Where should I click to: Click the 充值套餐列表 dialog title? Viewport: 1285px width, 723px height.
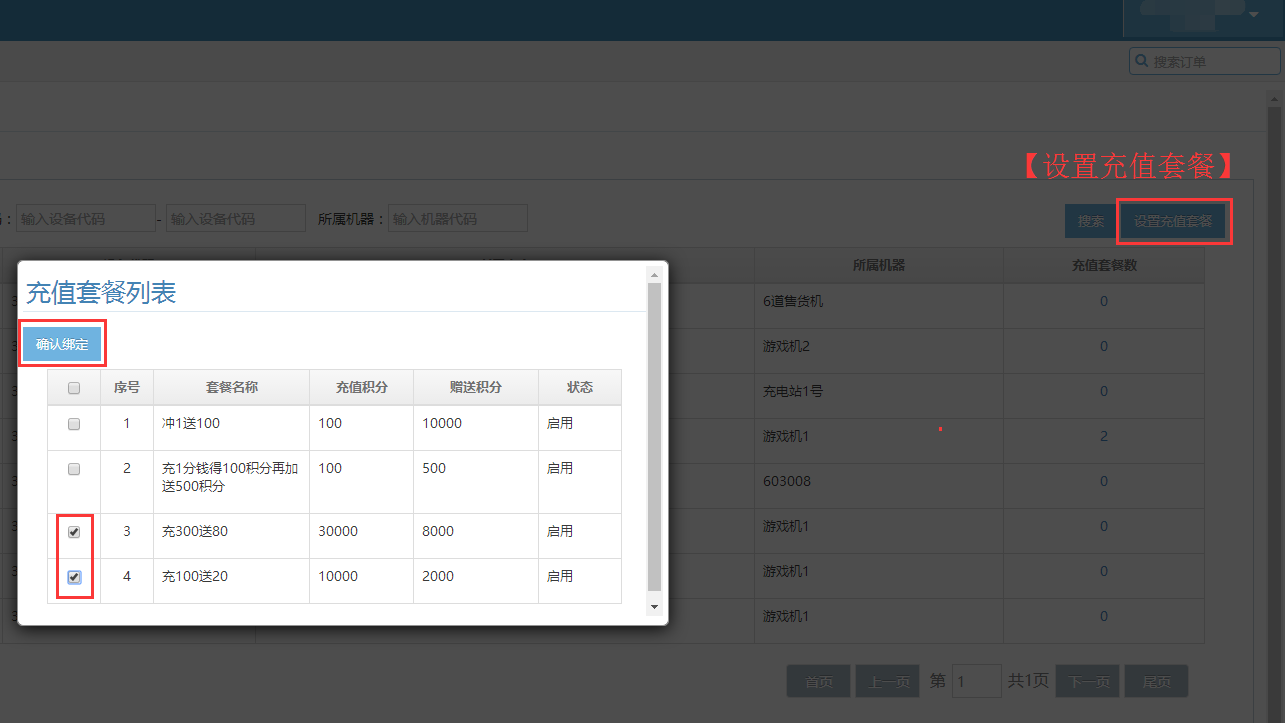(x=101, y=293)
